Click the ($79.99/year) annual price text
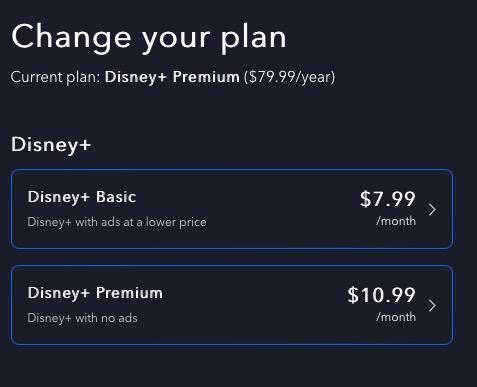The image size is (477, 387). coord(289,77)
